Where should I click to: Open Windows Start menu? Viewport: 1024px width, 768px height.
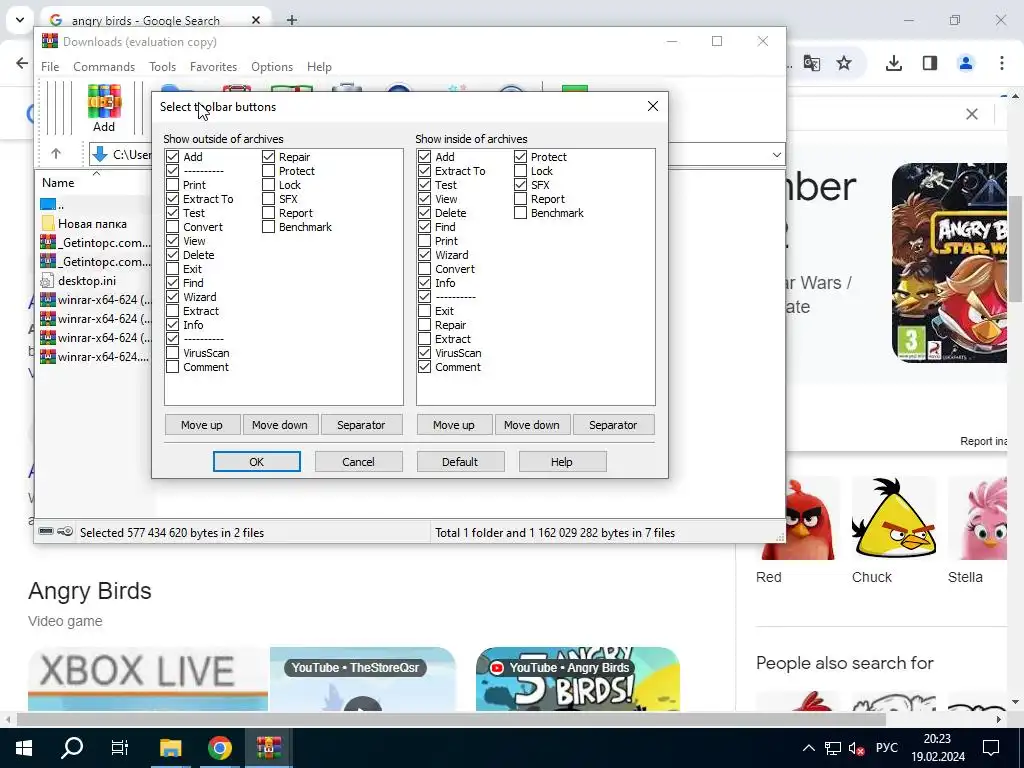click(x=24, y=748)
